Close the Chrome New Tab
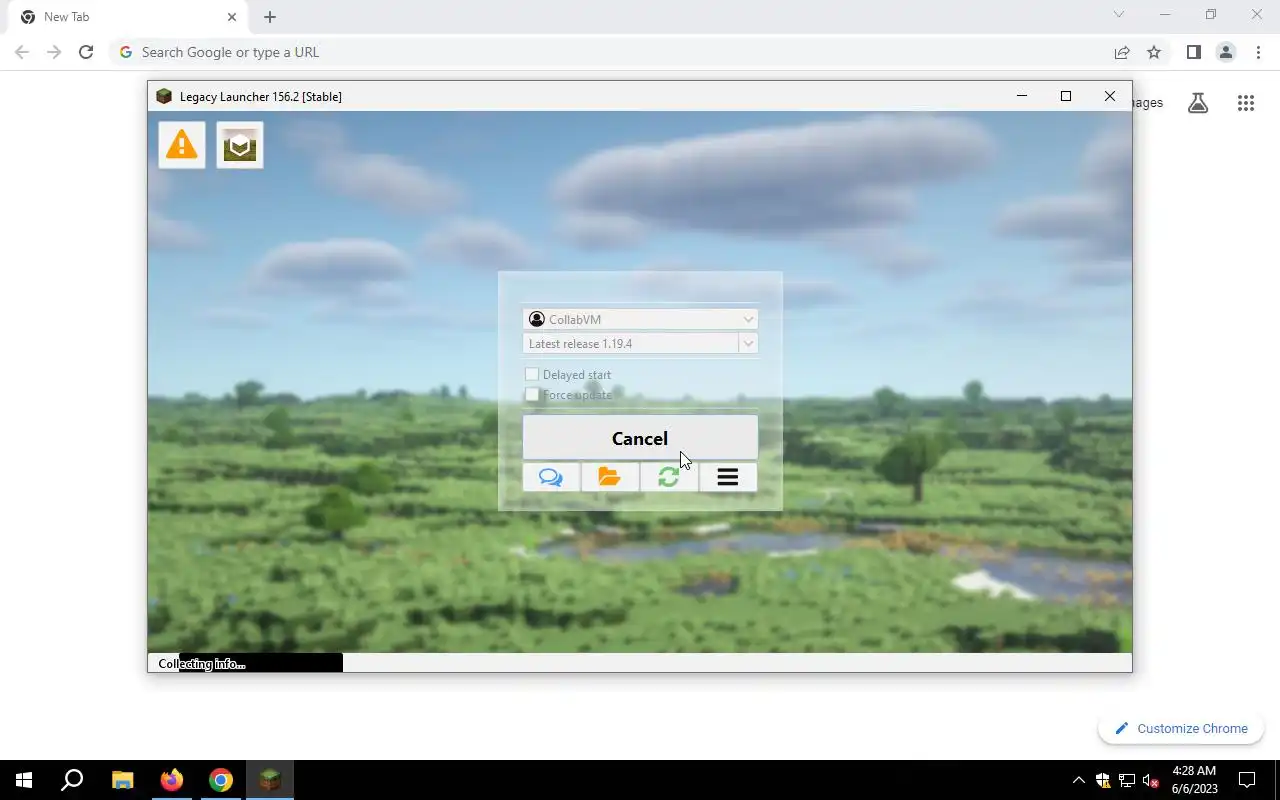1280x800 pixels. (x=232, y=17)
